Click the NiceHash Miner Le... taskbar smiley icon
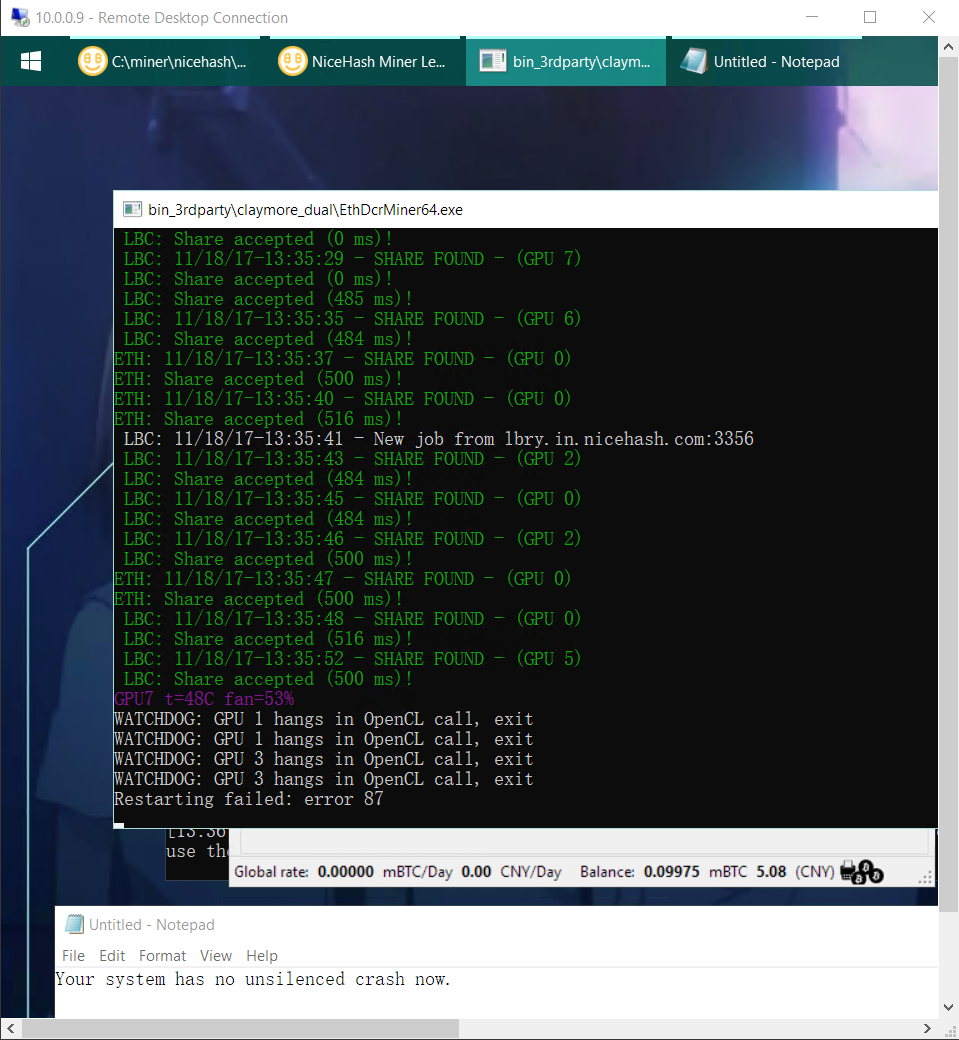The image size is (959, 1040). [x=292, y=61]
